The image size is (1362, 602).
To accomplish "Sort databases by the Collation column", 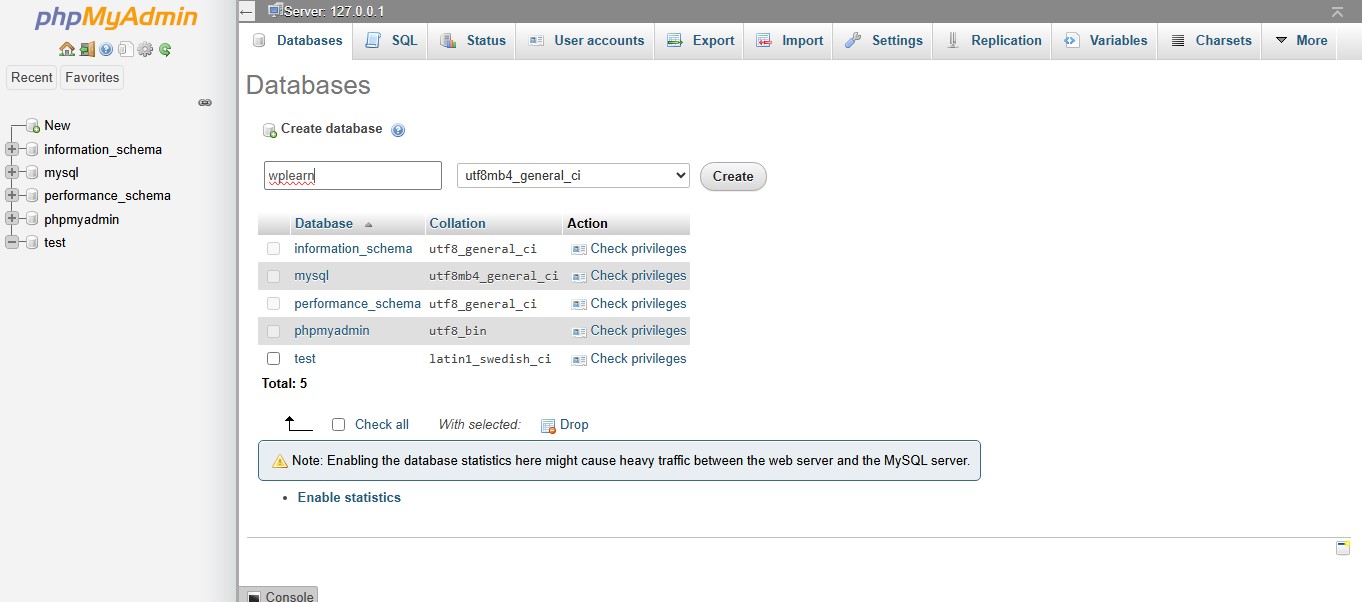I will [457, 222].
